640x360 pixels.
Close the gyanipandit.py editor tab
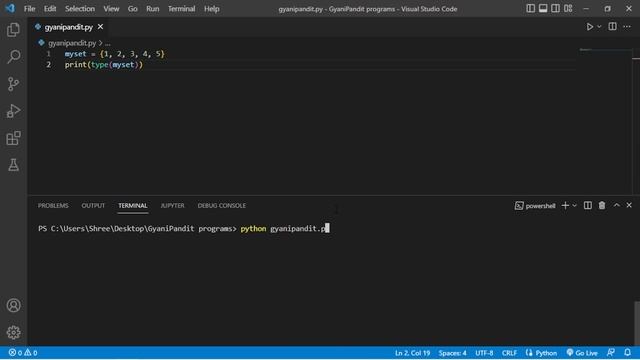pos(100,27)
